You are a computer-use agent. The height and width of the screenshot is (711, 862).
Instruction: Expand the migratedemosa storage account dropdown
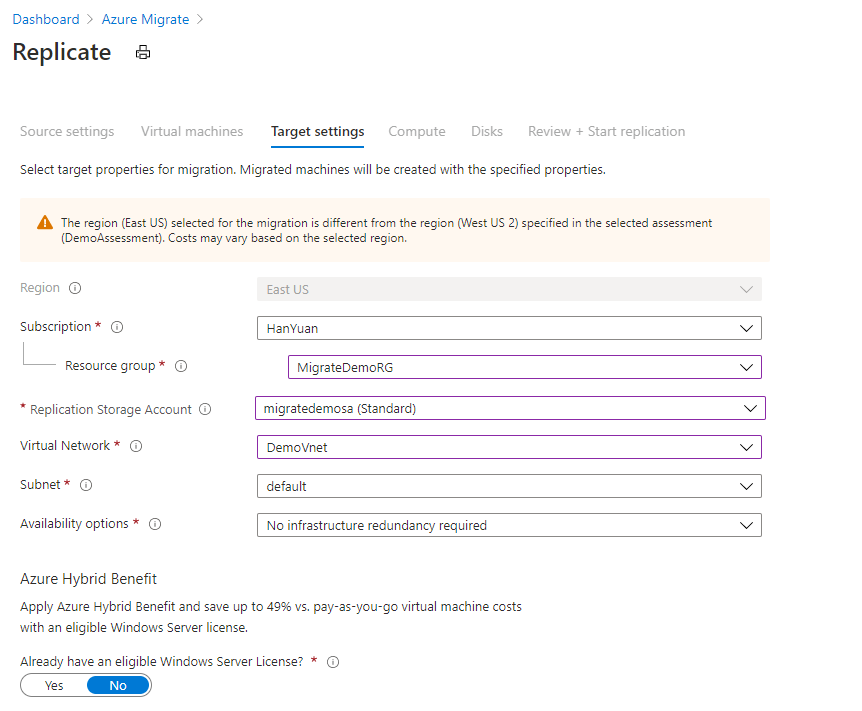(510, 408)
